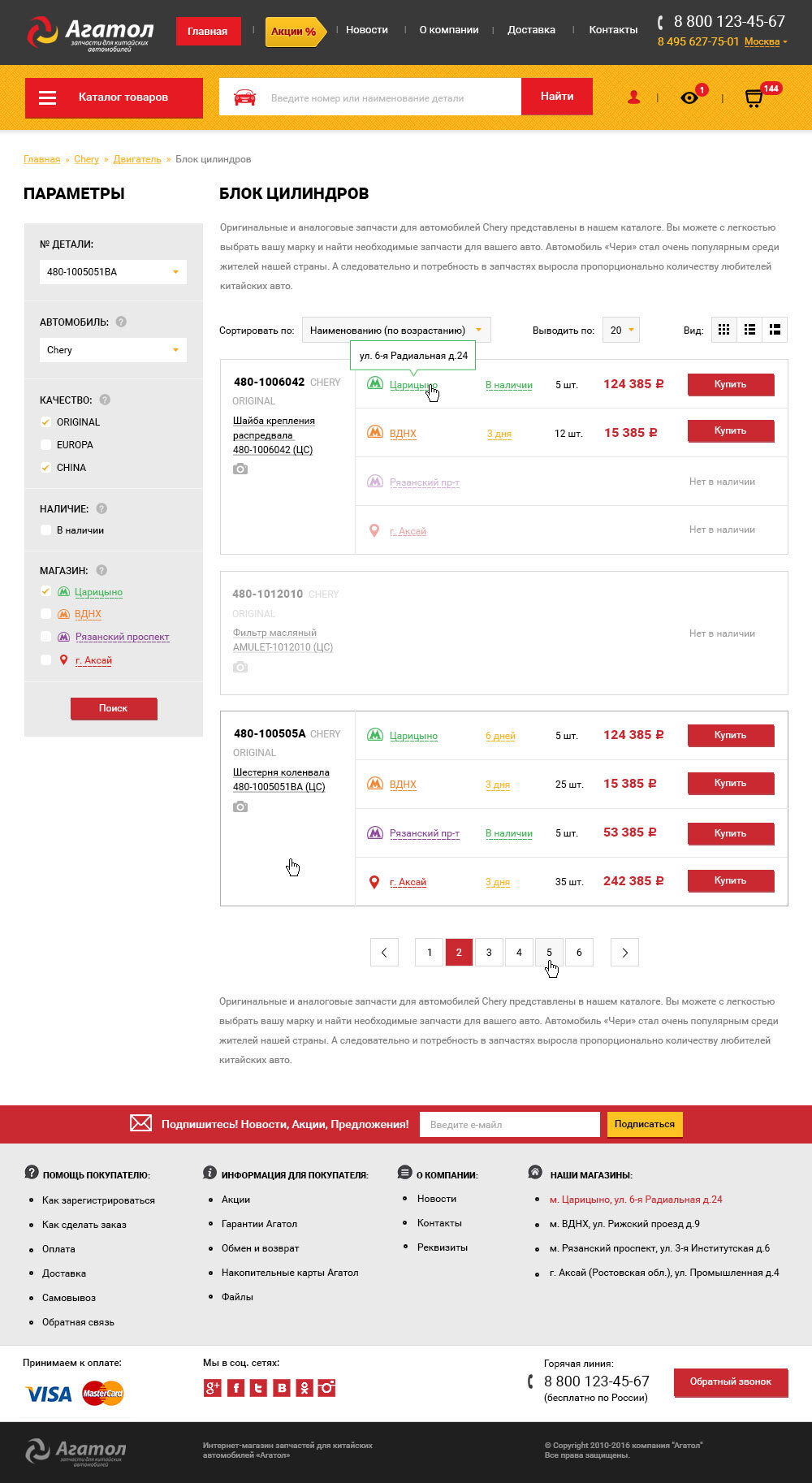Go to page 3 in pagination
This screenshot has width=812, height=1483.
(x=489, y=953)
